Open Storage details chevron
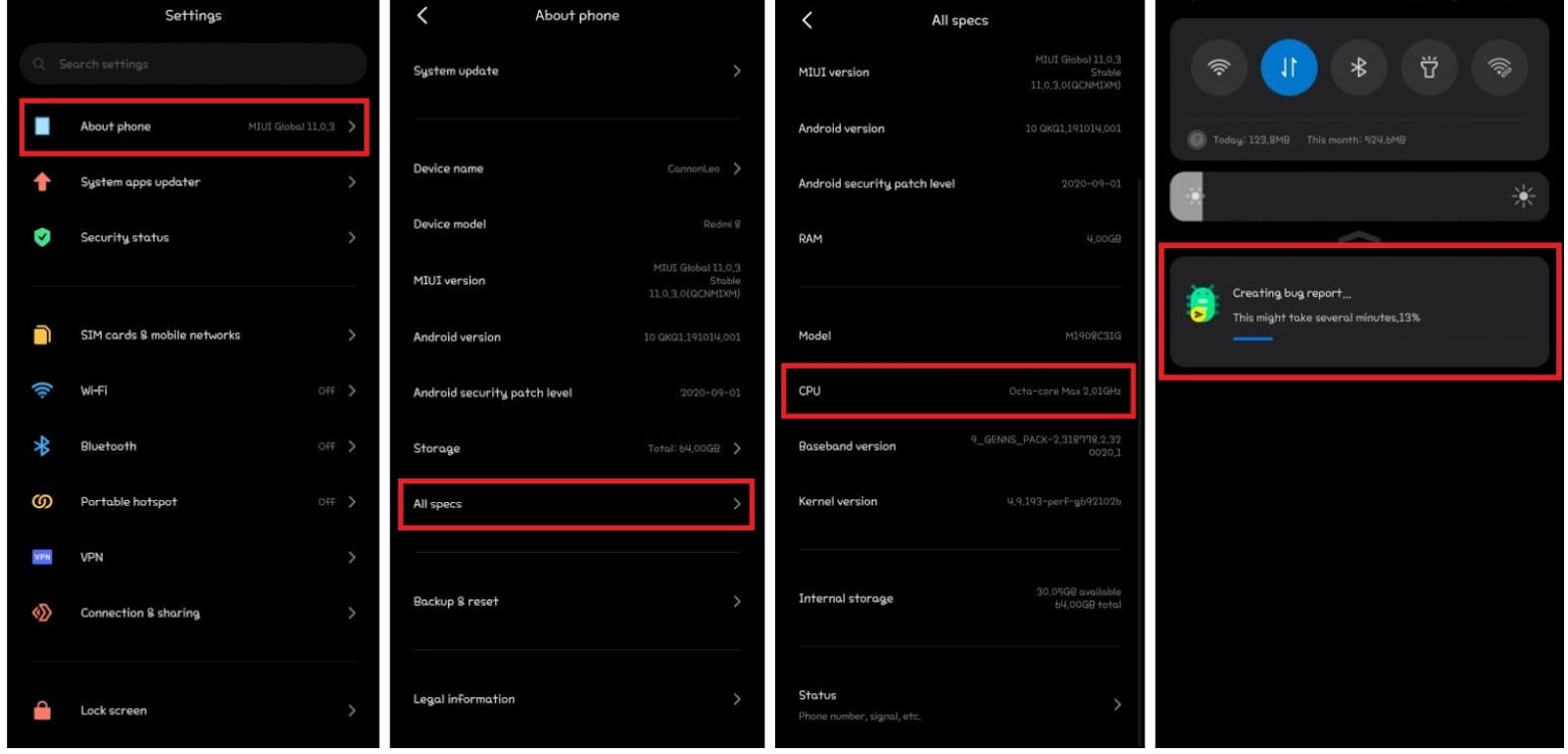The height and width of the screenshot is (754, 1568). point(737,448)
